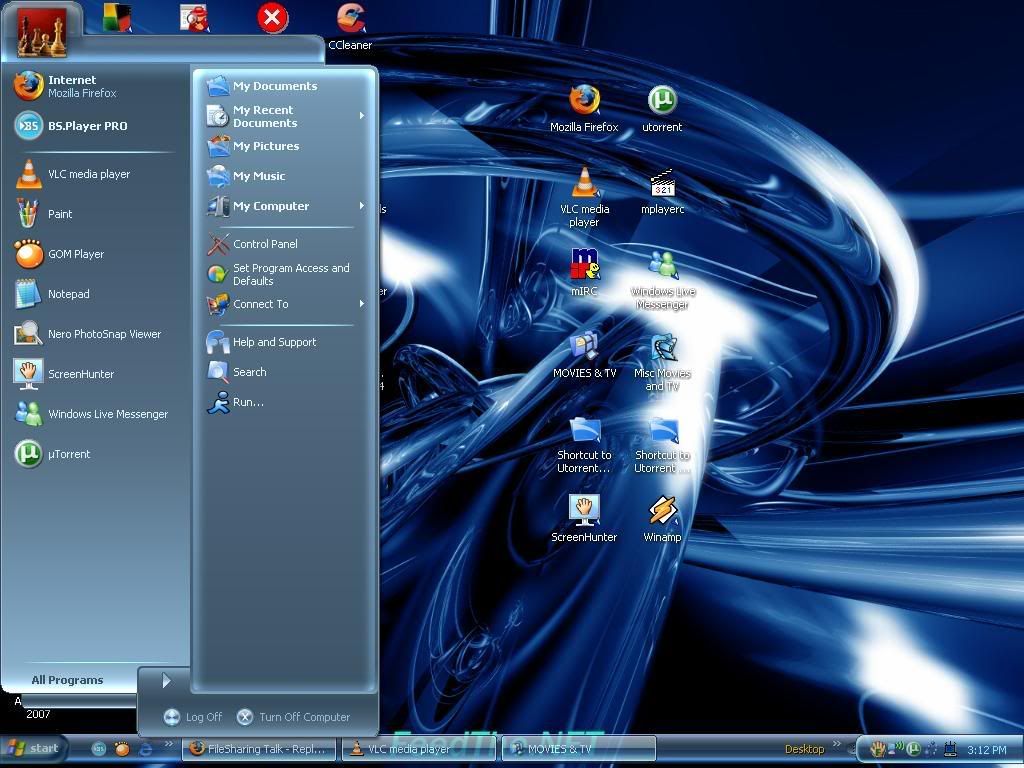Open Windows Live Messenger in the Start menu
This screenshot has height=768, width=1024.
[x=95, y=414]
